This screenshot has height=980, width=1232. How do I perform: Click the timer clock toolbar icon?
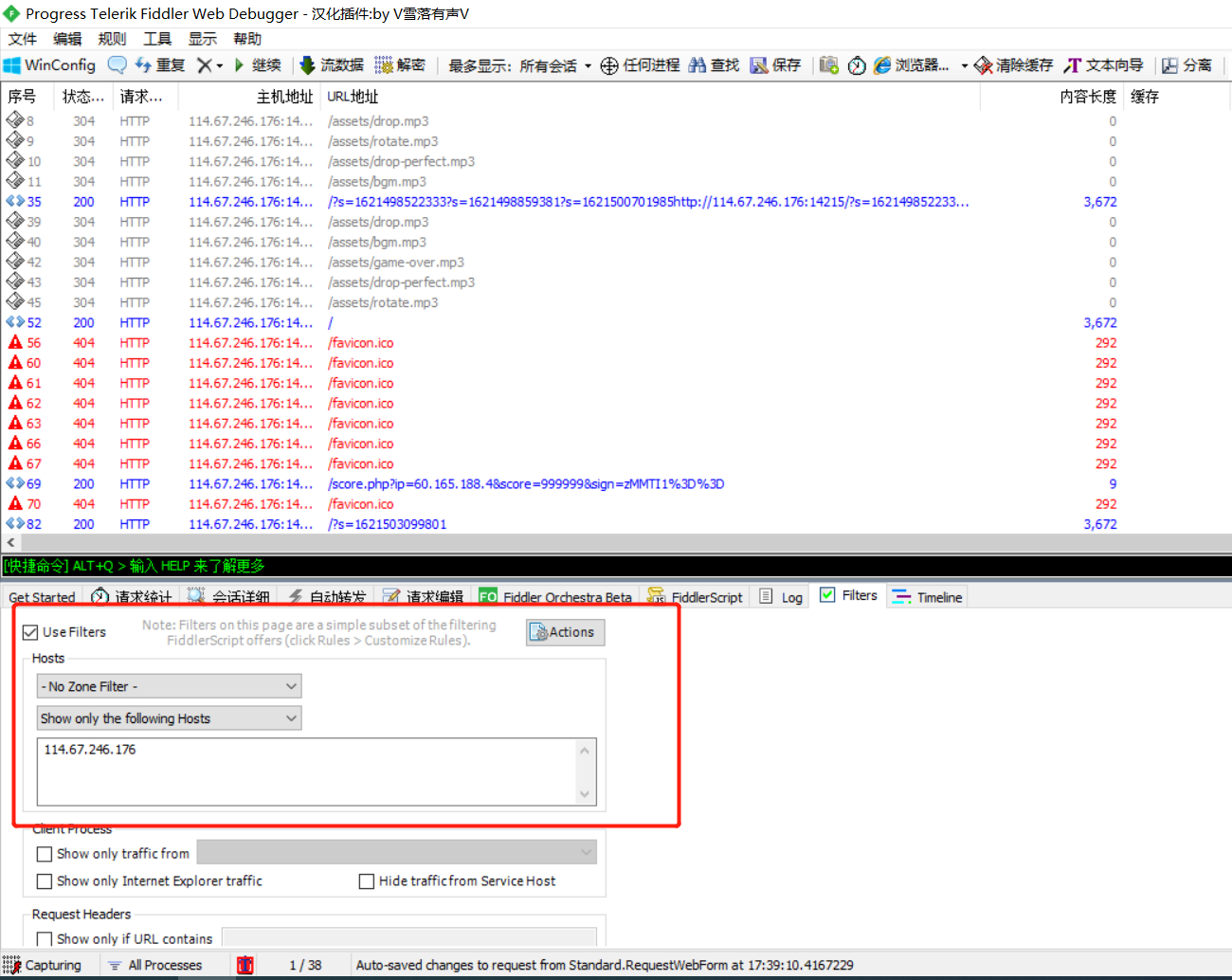pos(857,65)
